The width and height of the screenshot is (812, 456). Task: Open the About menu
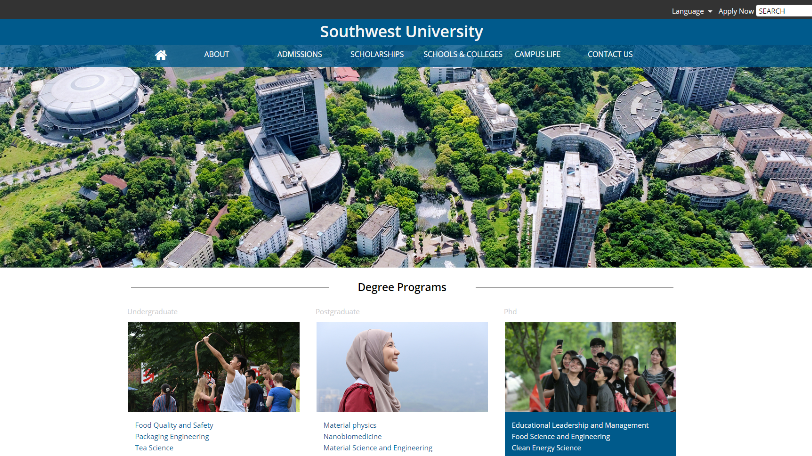[217, 55]
